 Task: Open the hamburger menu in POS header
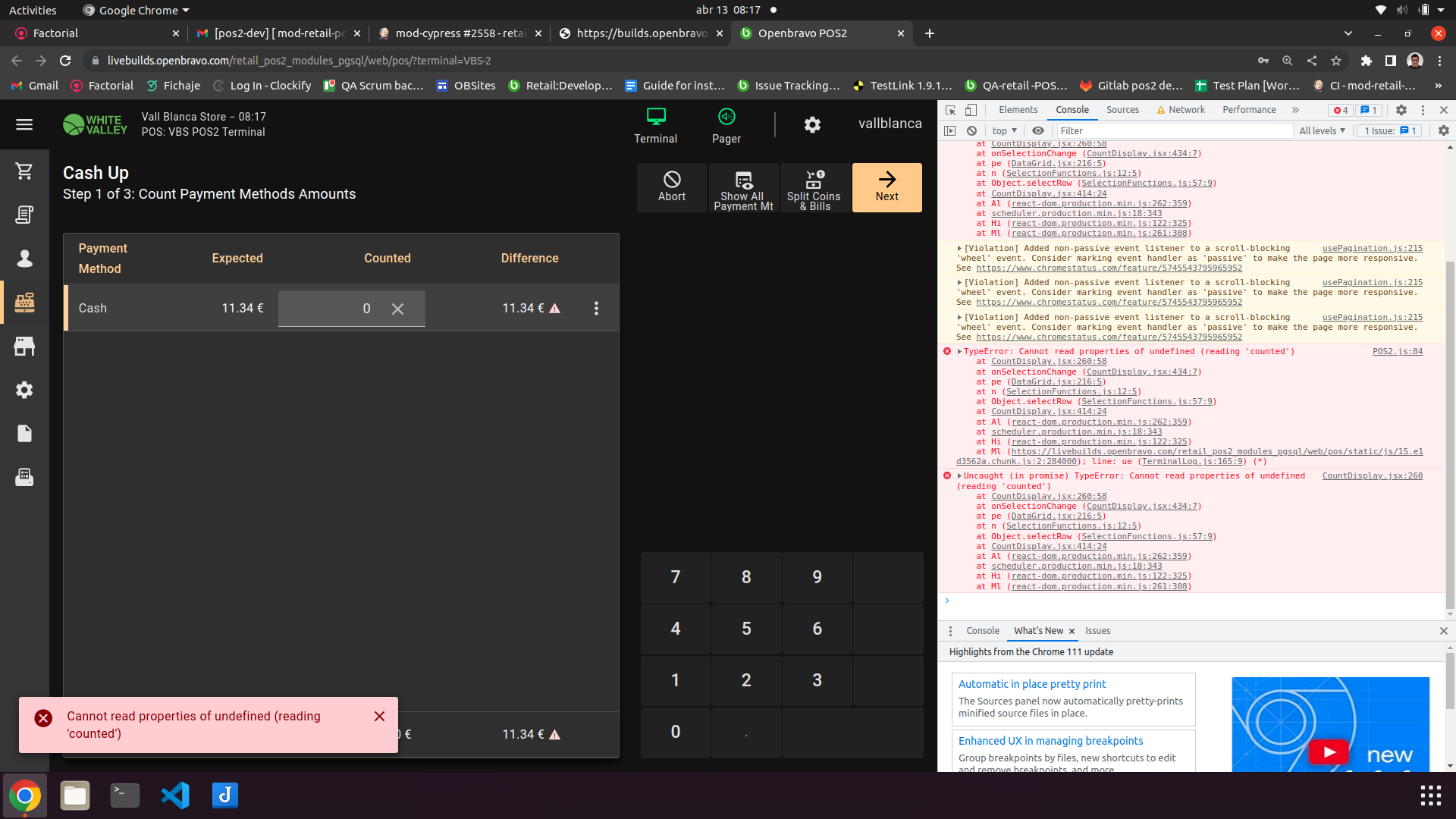(x=24, y=124)
